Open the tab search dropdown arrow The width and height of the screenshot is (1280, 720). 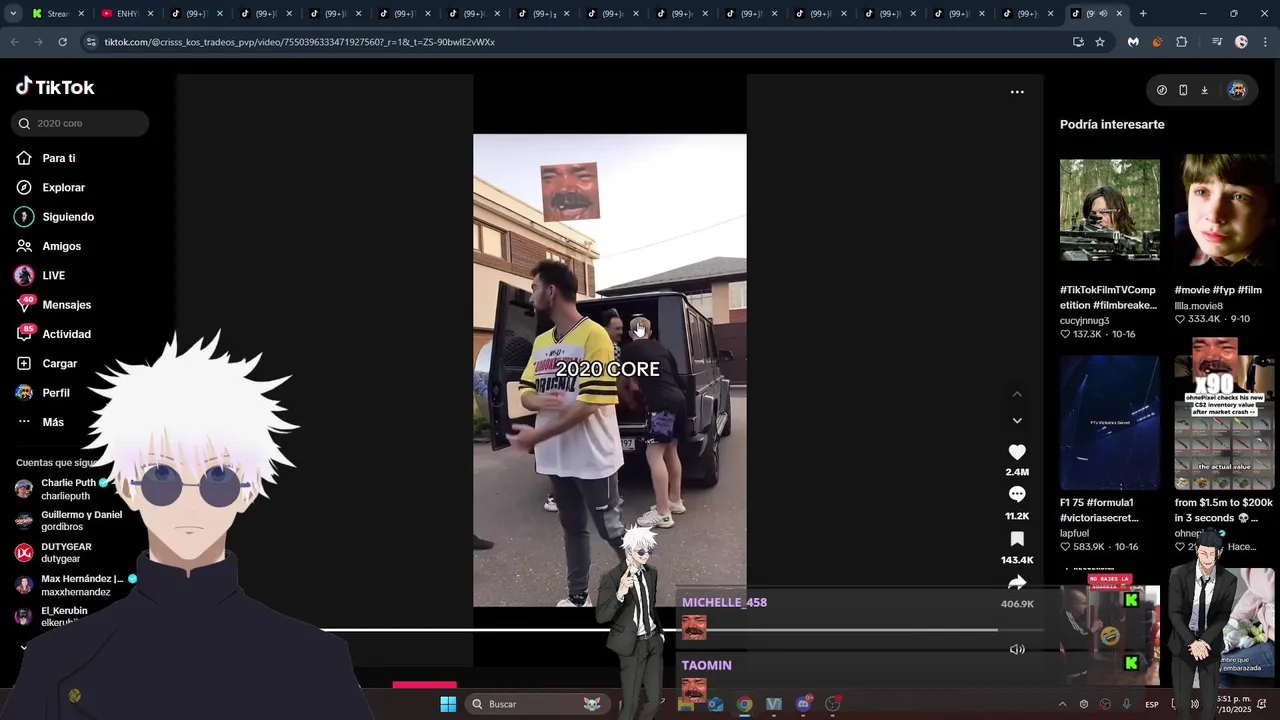coord(14,14)
